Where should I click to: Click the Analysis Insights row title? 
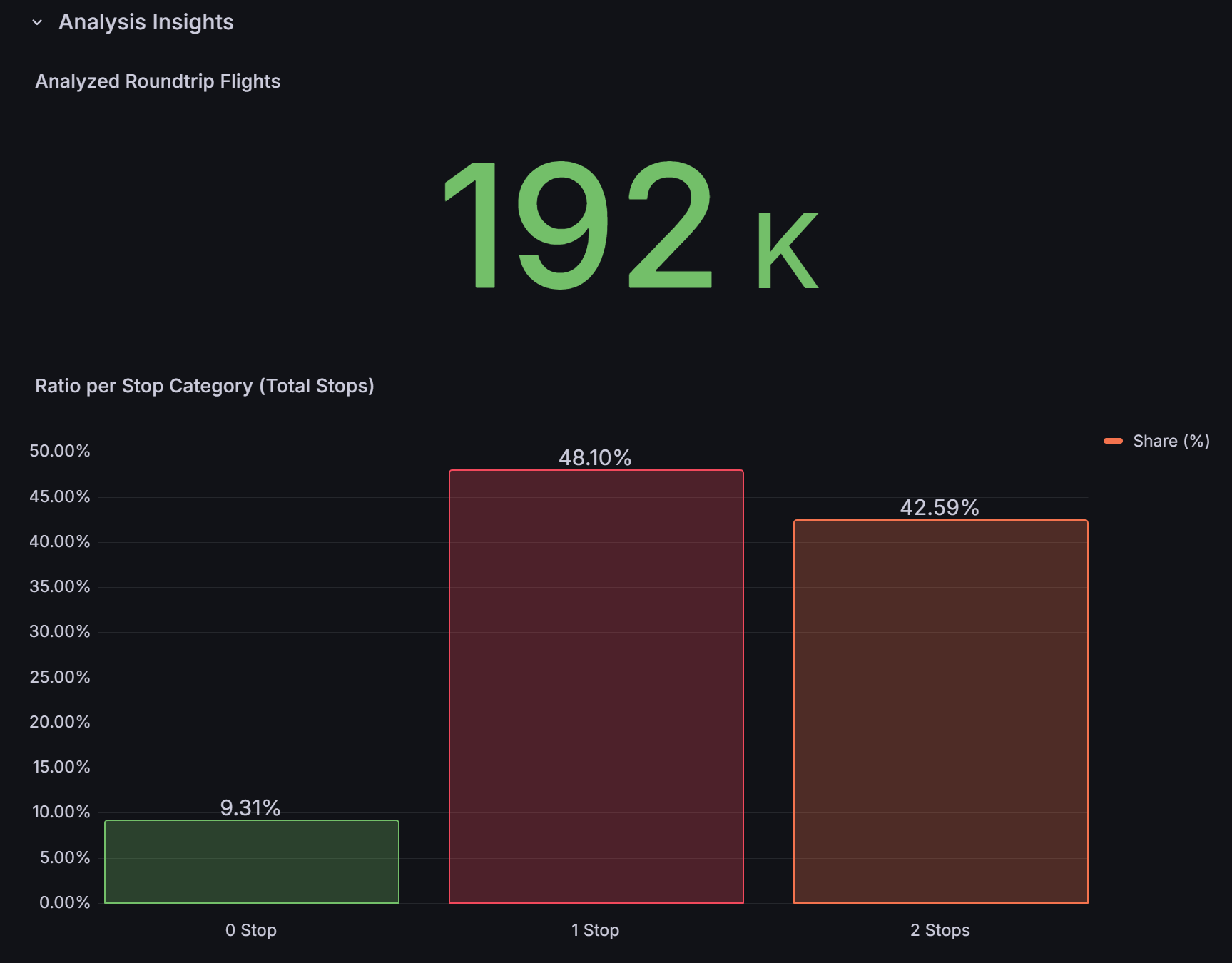point(146,23)
